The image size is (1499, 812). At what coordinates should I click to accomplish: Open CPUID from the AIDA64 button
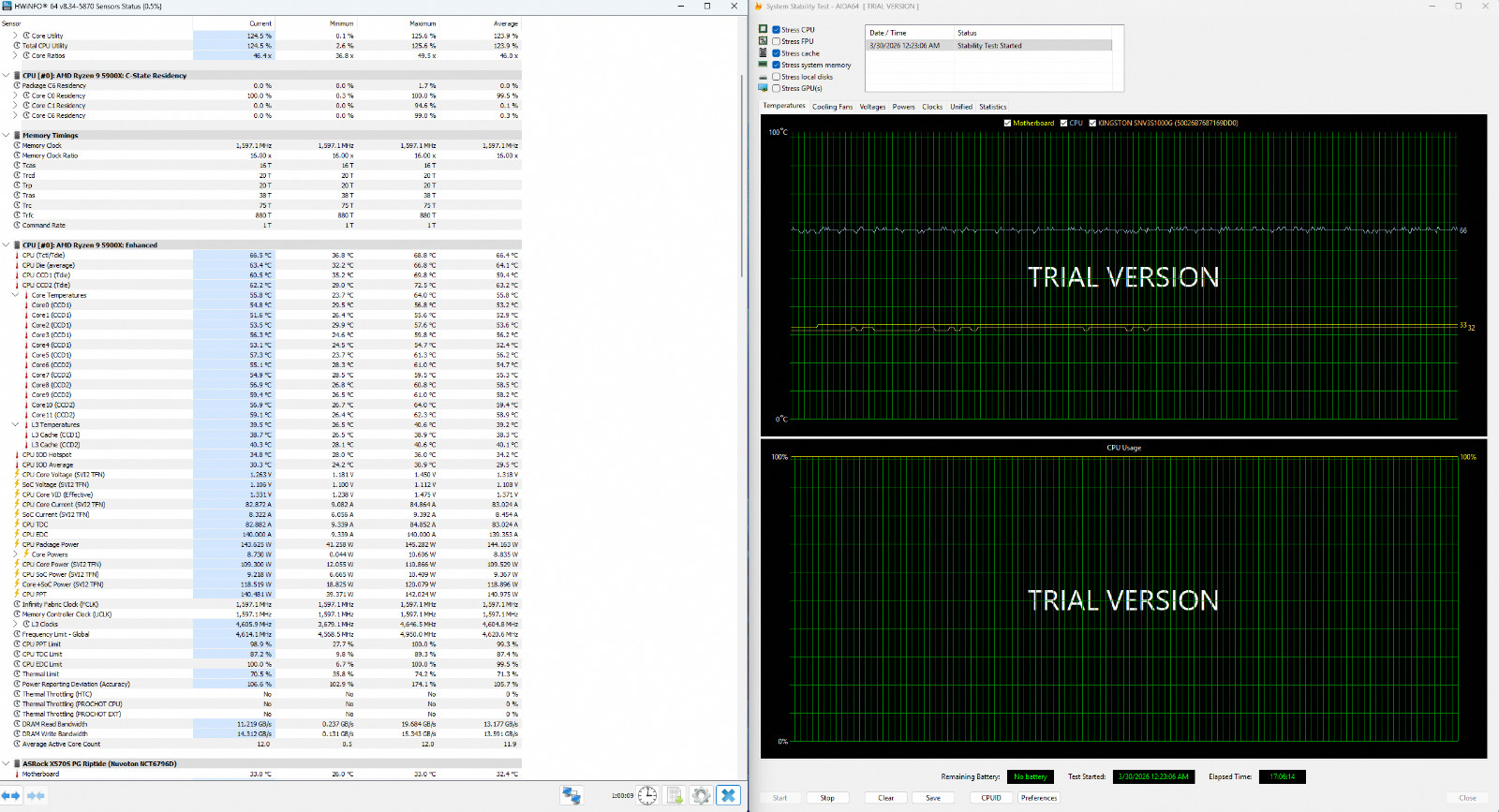(x=991, y=798)
